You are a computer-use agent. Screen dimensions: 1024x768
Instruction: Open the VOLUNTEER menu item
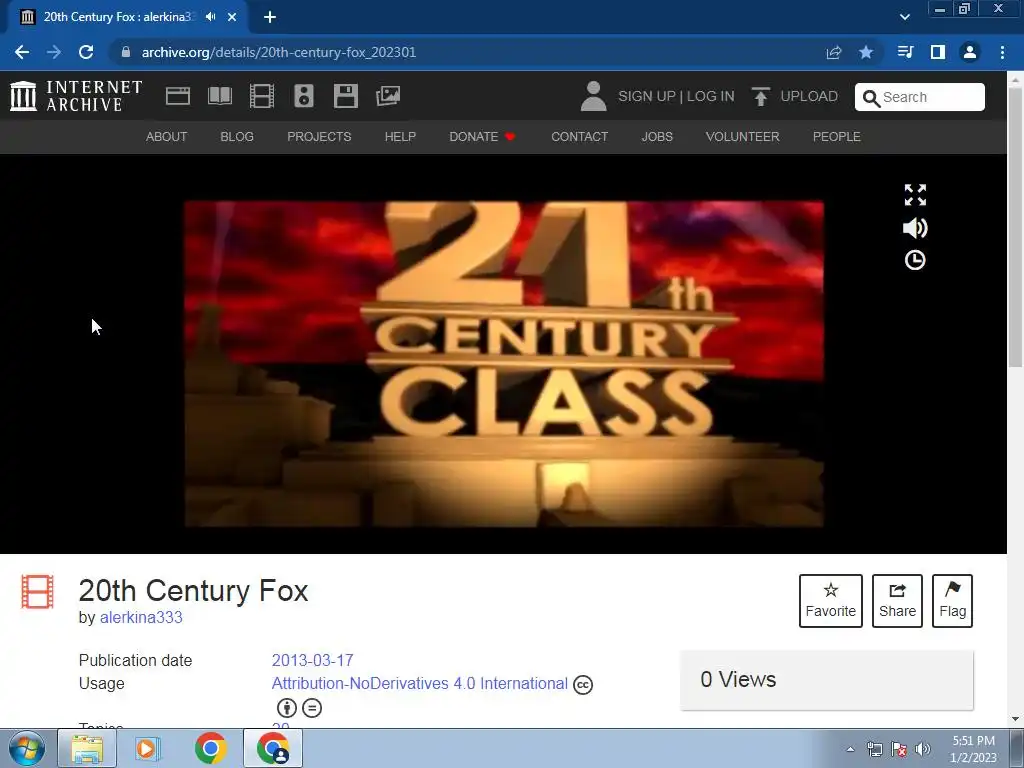click(743, 136)
